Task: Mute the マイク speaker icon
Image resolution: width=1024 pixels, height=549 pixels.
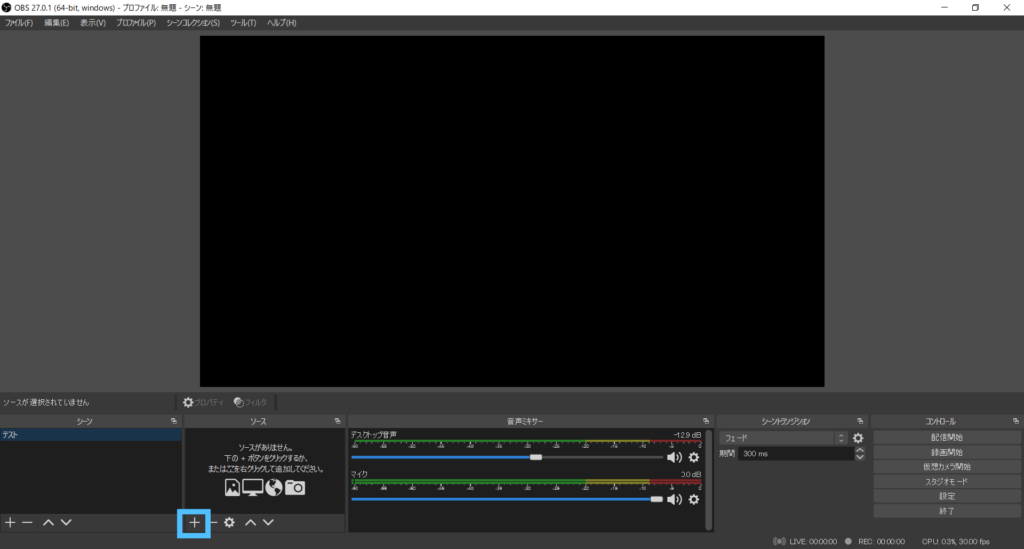Action: [x=674, y=499]
